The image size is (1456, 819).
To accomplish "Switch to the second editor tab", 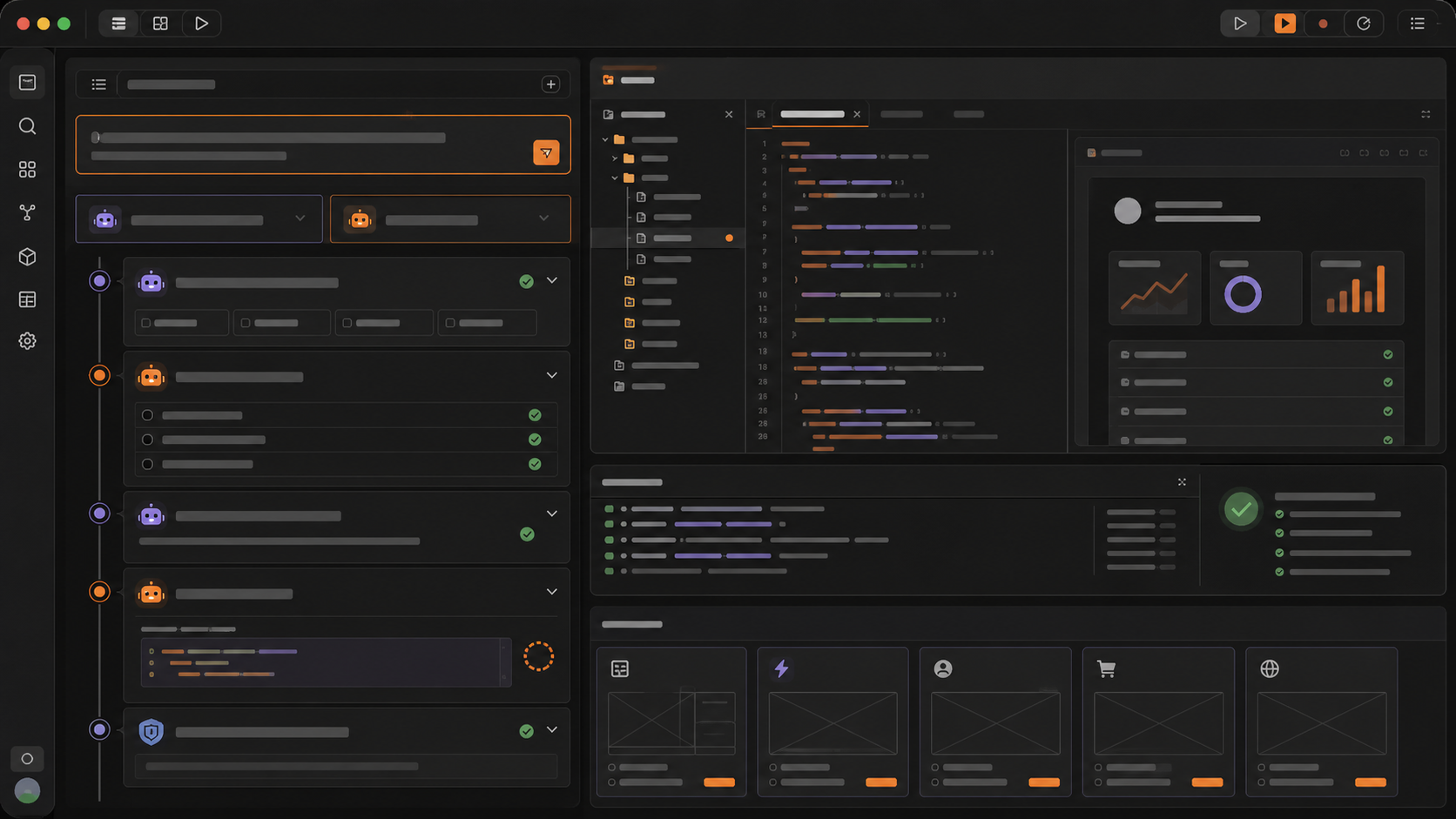I will pos(901,114).
